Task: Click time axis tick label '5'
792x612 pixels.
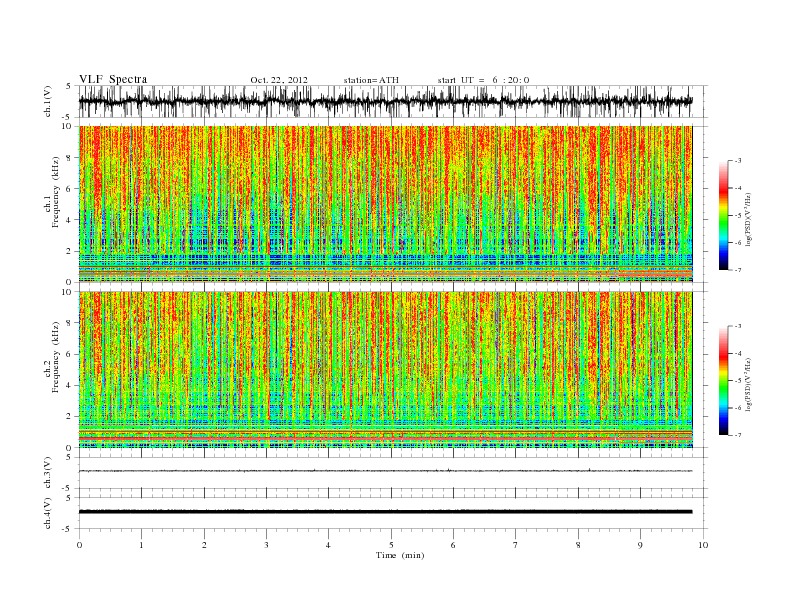Action: (391, 545)
